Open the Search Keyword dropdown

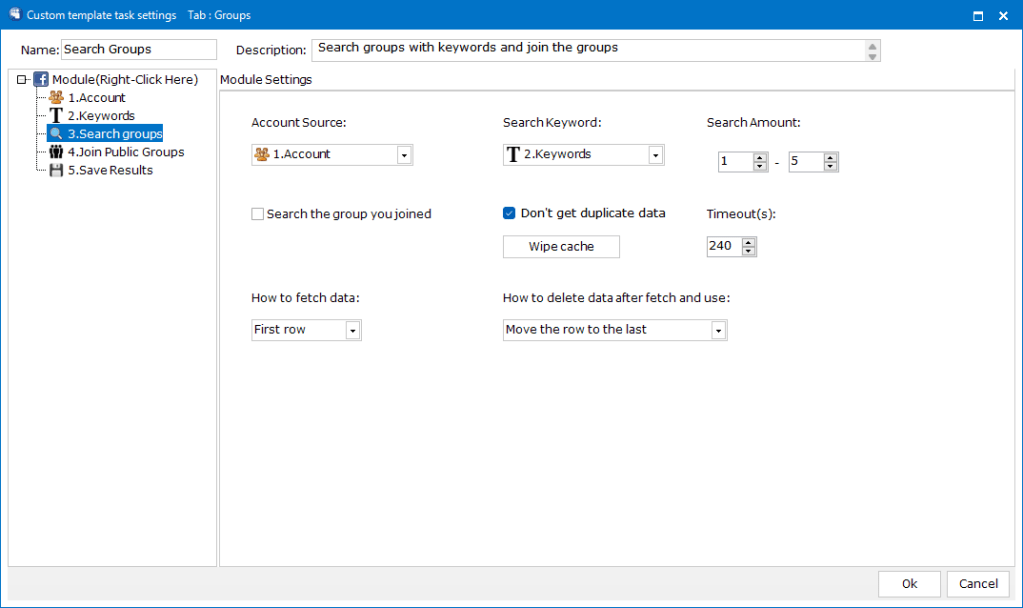(x=655, y=155)
